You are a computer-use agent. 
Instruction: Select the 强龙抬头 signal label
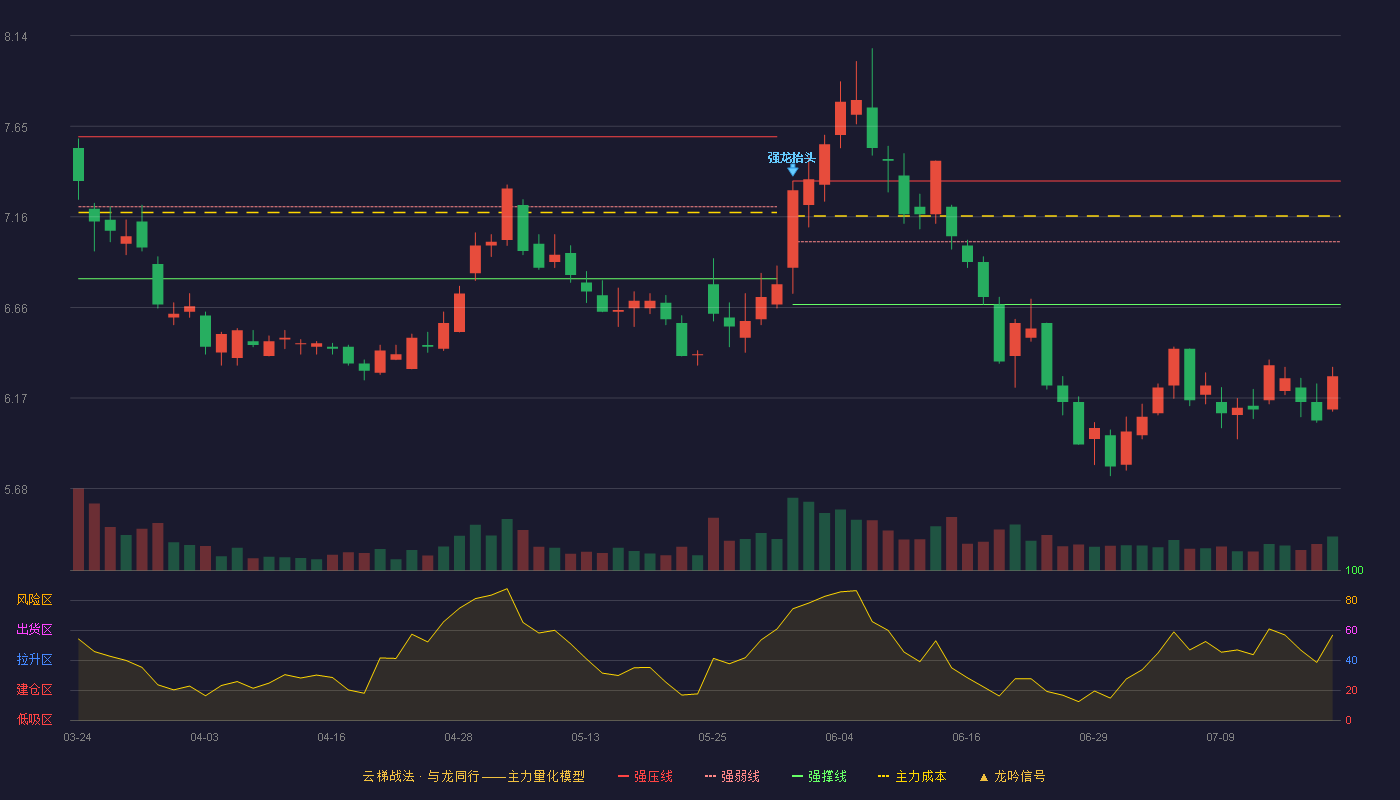792,157
